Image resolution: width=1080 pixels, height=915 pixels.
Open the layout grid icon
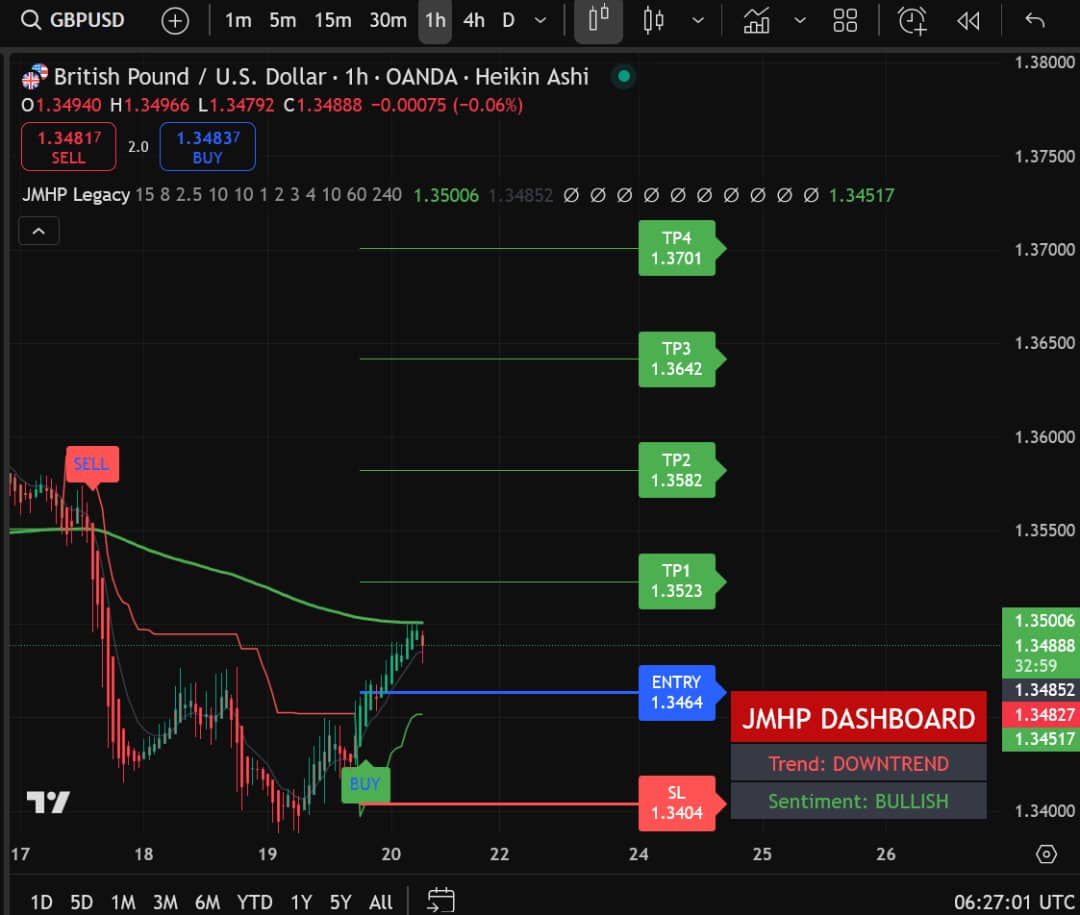pyautogui.click(x=845, y=21)
